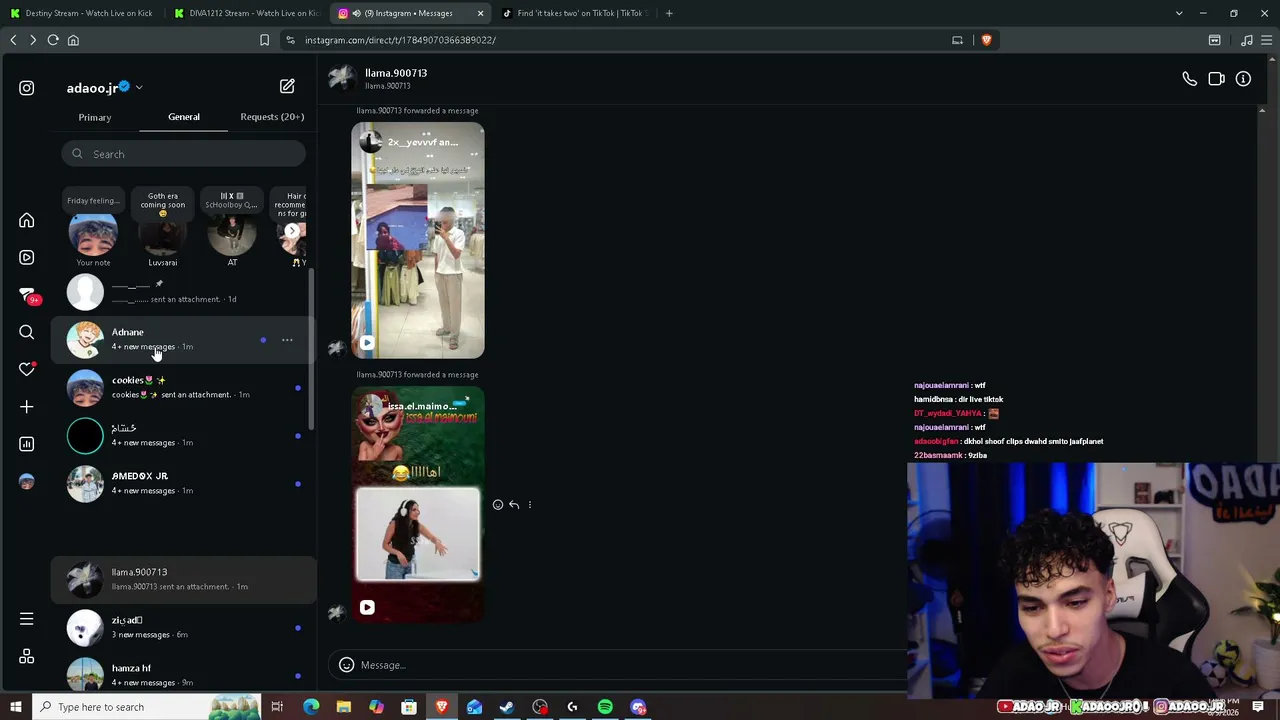Open hamza hf conversation

(x=183, y=675)
